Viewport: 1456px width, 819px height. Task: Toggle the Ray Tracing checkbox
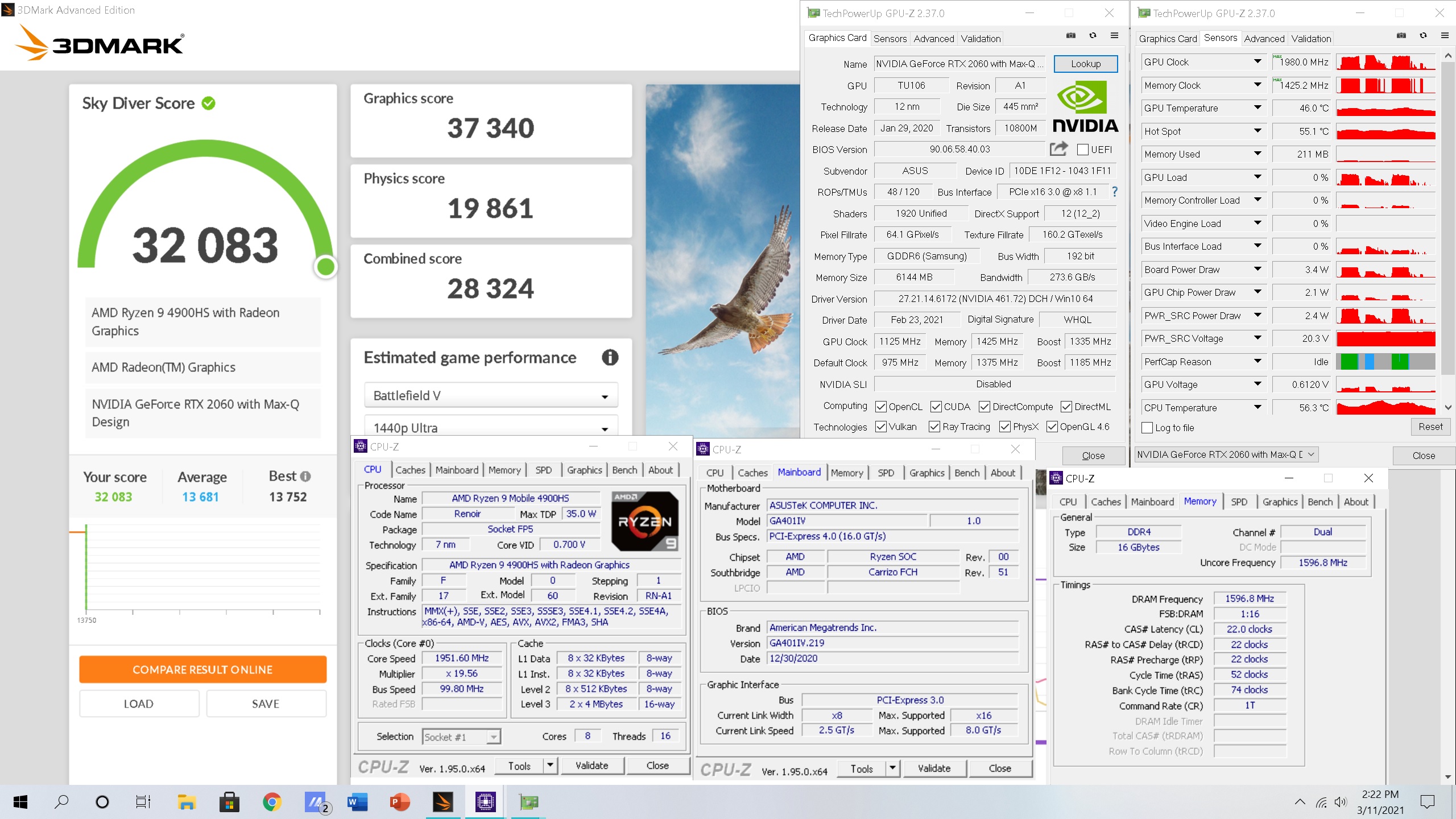(934, 427)
